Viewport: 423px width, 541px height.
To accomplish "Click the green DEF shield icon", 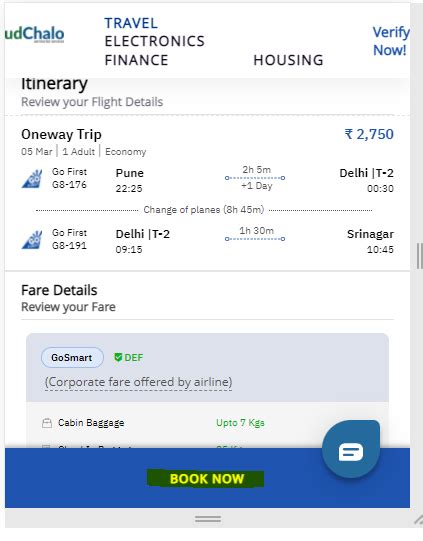I will point(118,357).
